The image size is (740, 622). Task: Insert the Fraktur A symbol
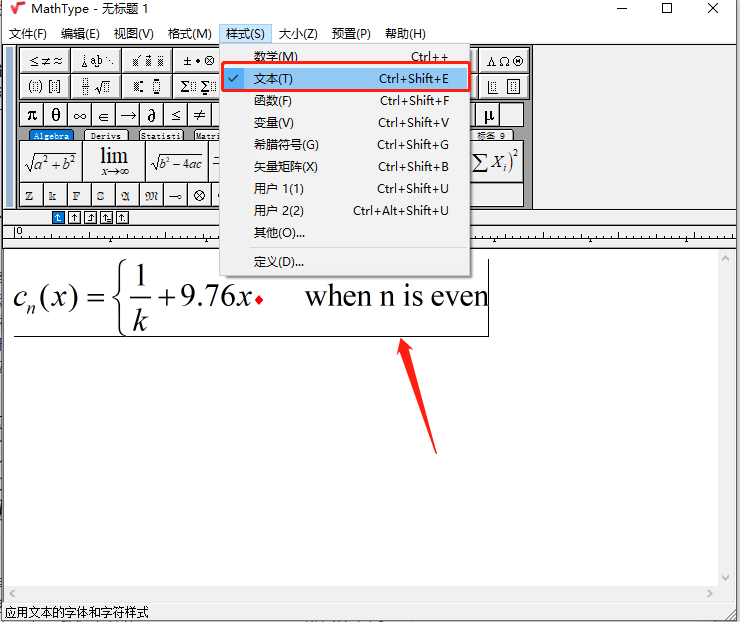(x=127, y=195)
